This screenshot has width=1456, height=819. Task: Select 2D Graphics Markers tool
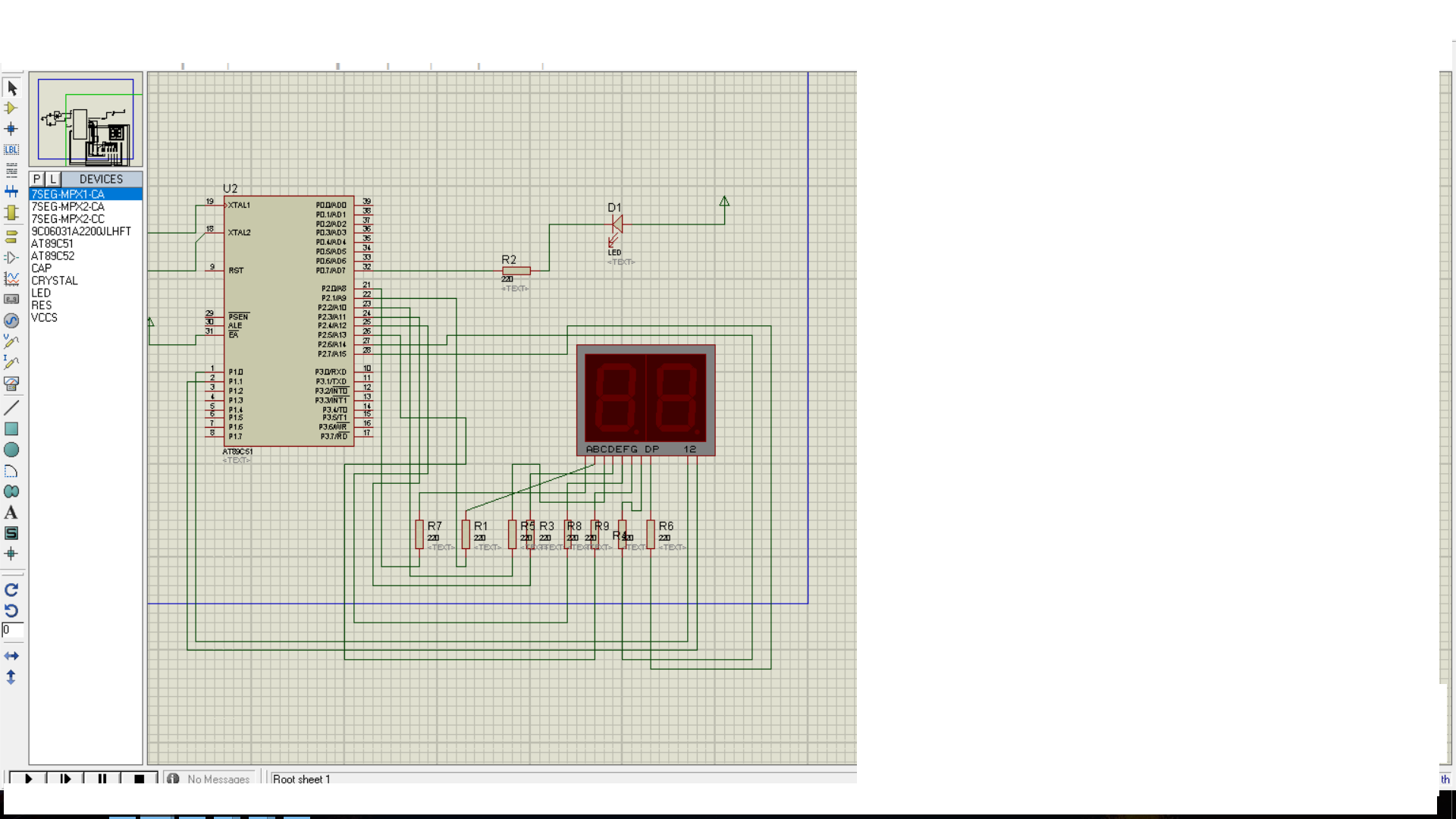coord(11,554)
